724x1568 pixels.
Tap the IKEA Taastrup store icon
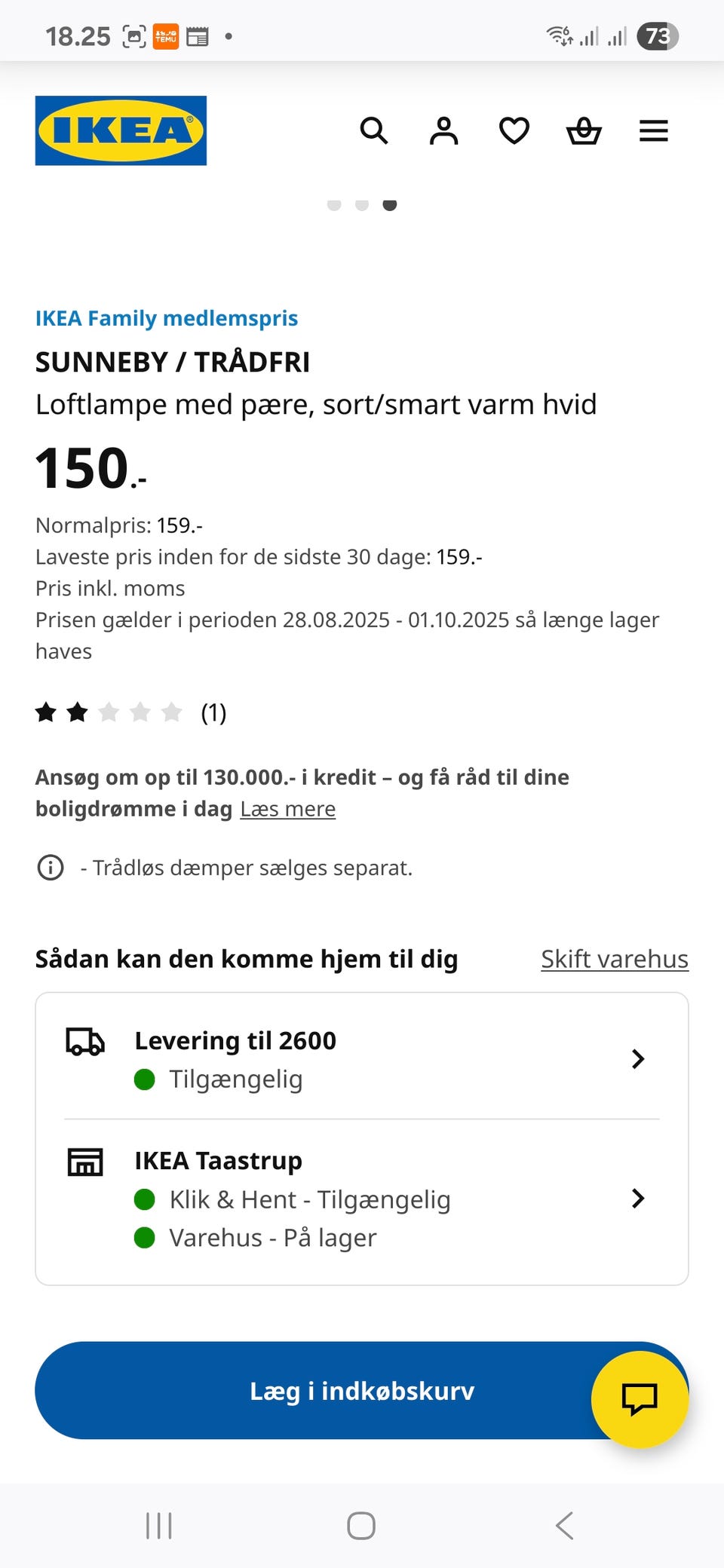(x=85, y=1162)
